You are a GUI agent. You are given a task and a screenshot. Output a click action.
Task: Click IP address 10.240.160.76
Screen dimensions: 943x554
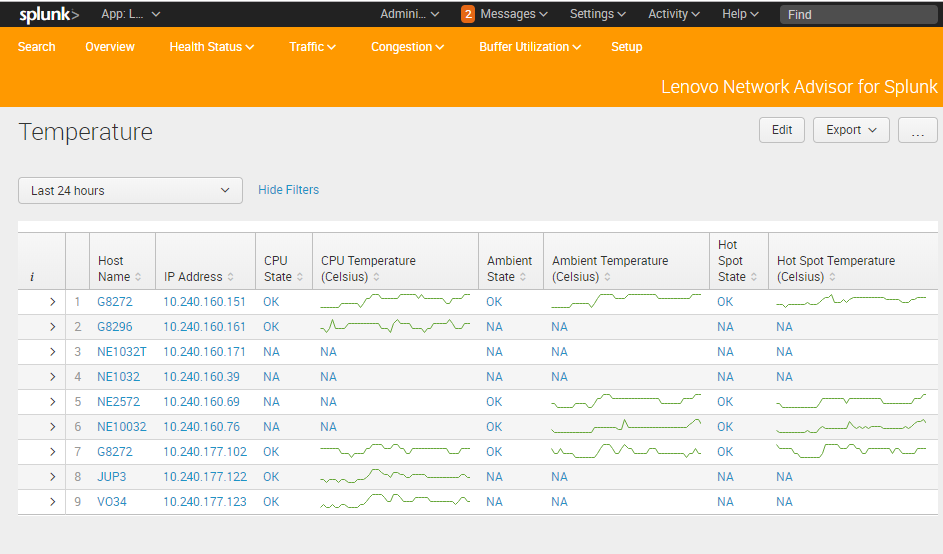[201, 426]
